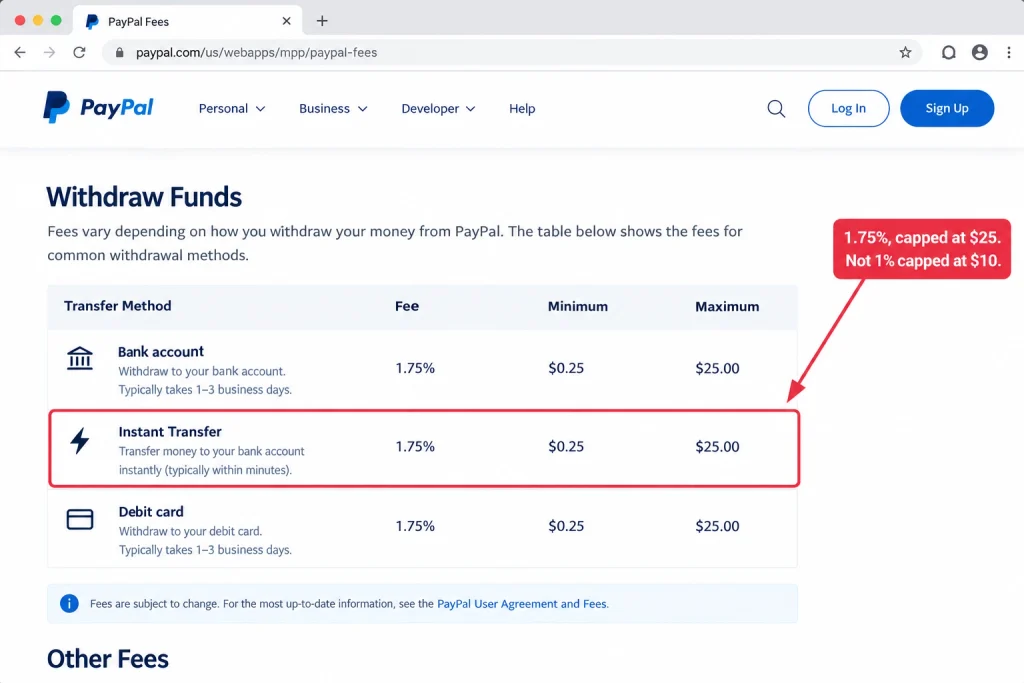Open the PayPal User Agreement and Fees link
The height and width of the screenshot is (683, 1024).
(x=522, y=603)
